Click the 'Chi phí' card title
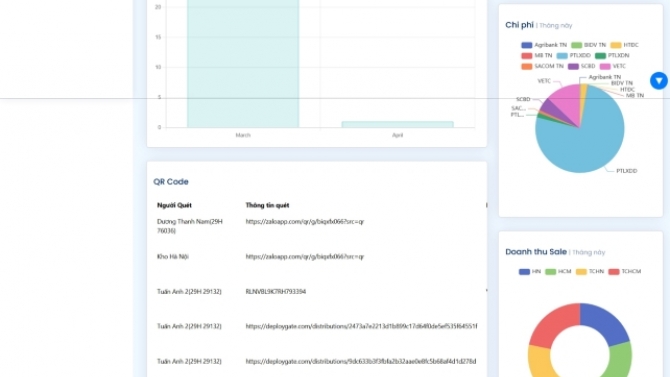Screen dimensions: 670x377 pyautogui.click(x=519, y=25)
